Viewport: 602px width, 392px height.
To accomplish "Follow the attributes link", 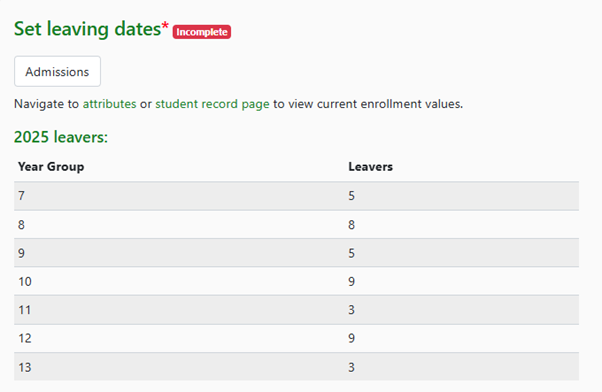I will [x=109, y=104].
